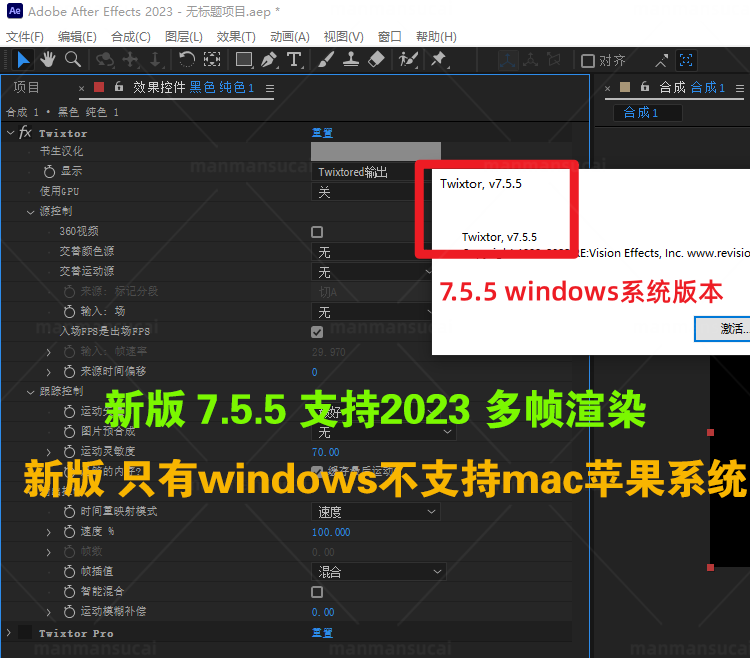Click the 合成1 breadcrumb button
Screen dimensions: 750x658
pyautogui.click(x=647, y=113)
